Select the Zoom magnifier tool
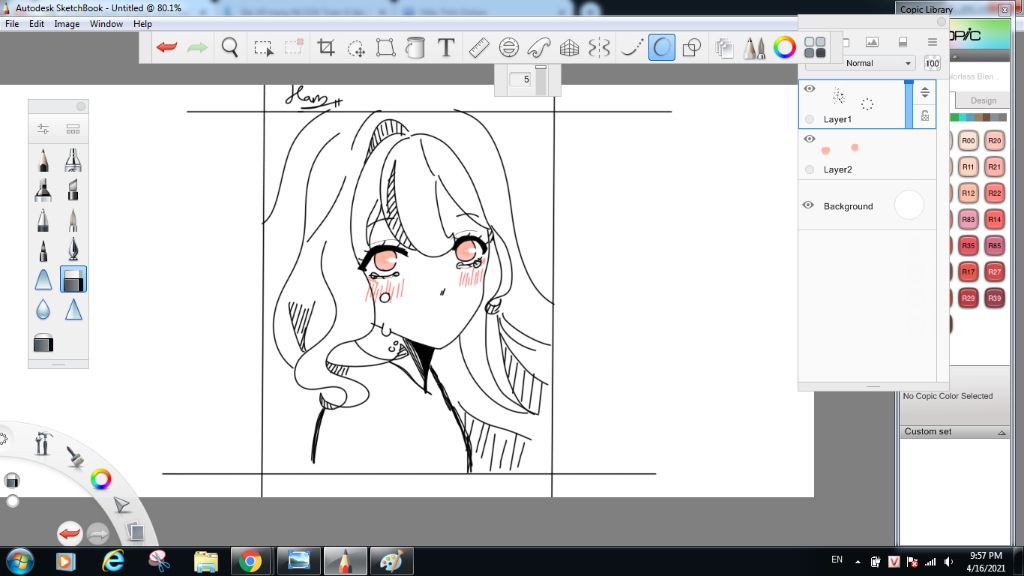 click(x=229, y=47)
